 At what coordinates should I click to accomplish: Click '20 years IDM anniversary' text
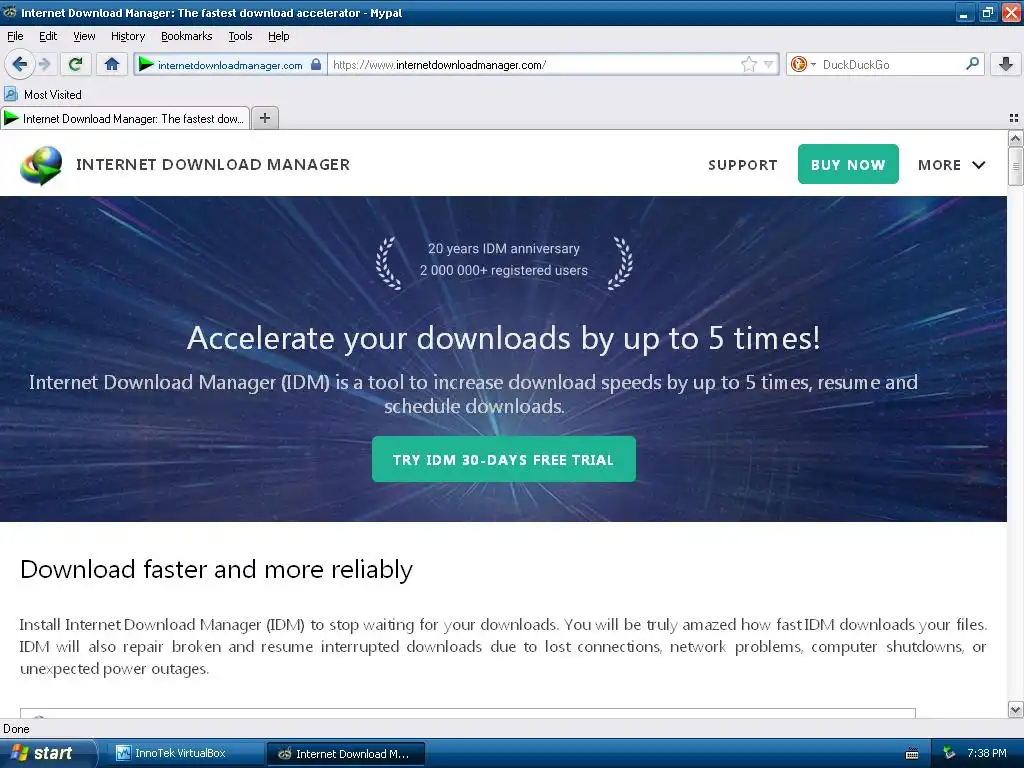pos(504,249)
